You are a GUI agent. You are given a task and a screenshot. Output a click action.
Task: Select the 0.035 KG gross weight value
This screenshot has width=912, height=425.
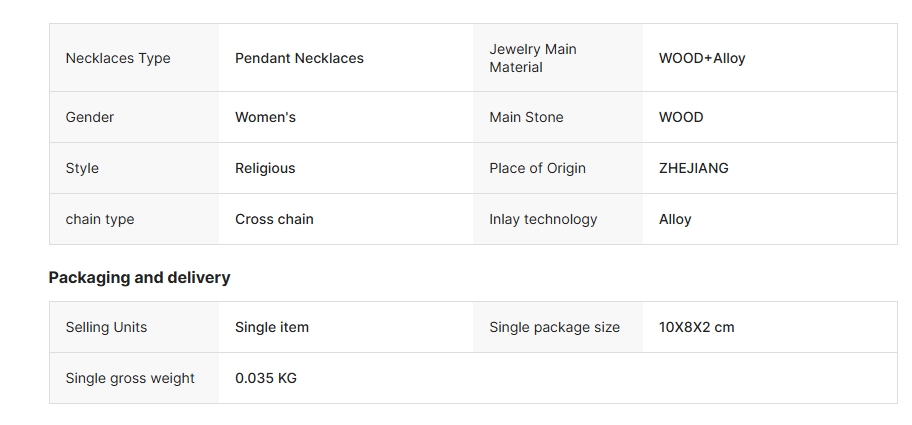point(266,378)
